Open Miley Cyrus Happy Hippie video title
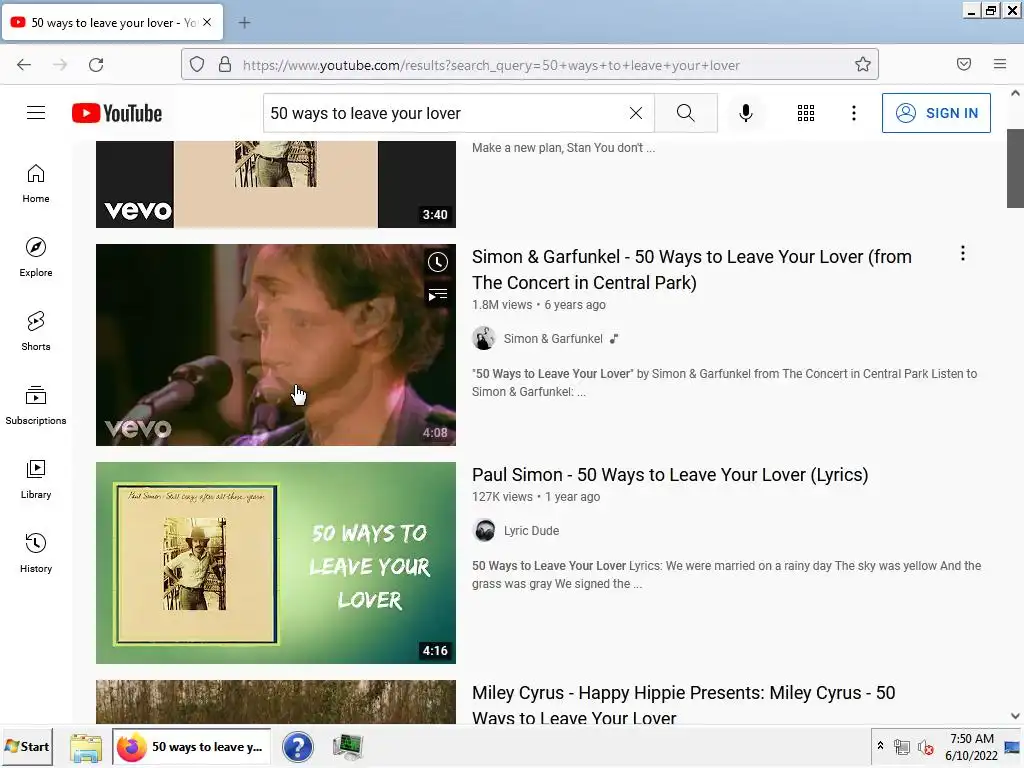This screenshot has height=768, width=1024. point(684,705)
